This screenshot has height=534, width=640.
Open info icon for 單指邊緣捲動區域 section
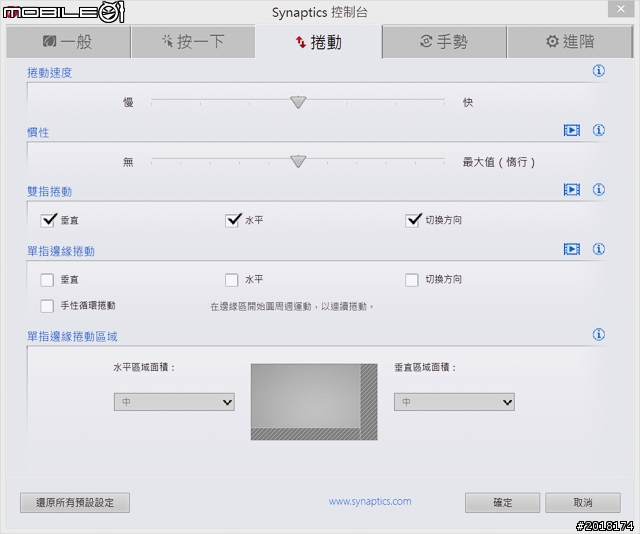coord(598,335)
